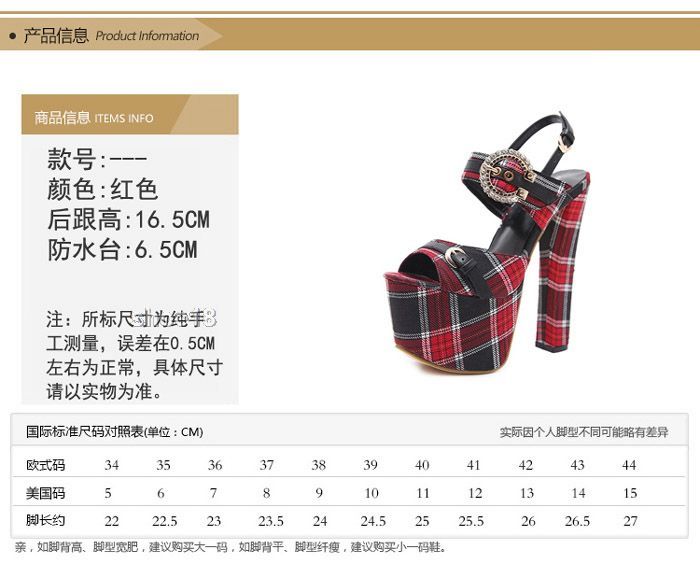Select the 后跟高:16.5CM line

coord(129,219)
